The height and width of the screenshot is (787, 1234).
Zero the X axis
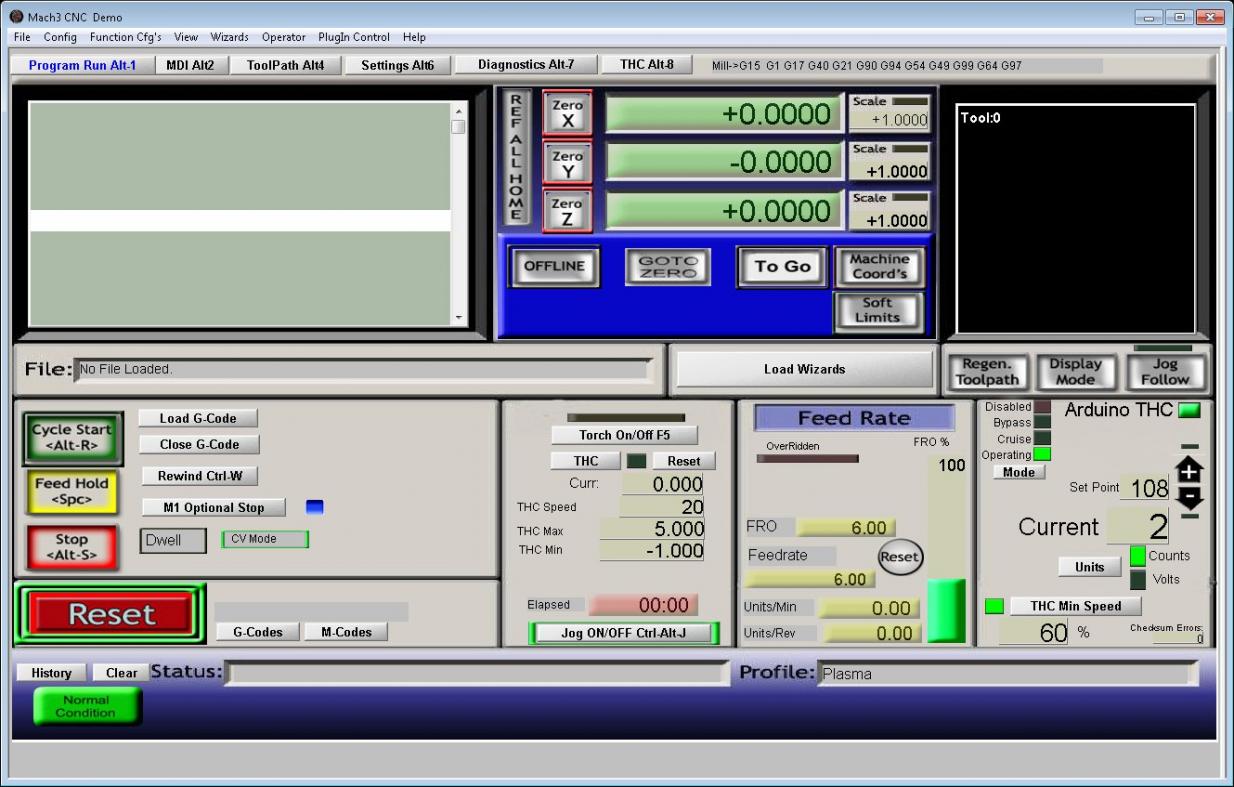point(567,114)
